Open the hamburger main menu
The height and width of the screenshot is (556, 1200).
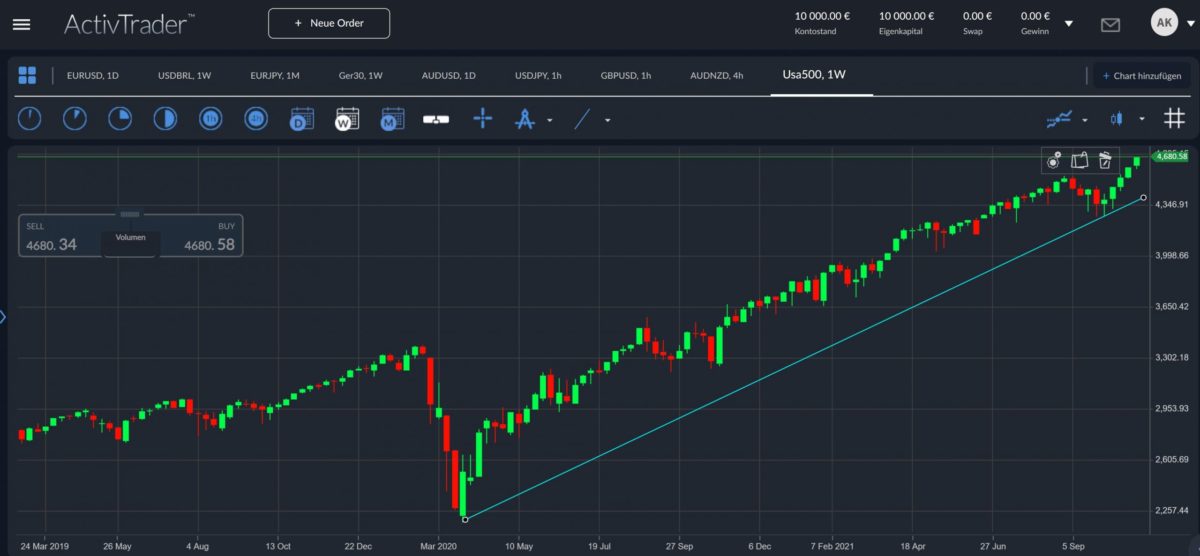21,24
